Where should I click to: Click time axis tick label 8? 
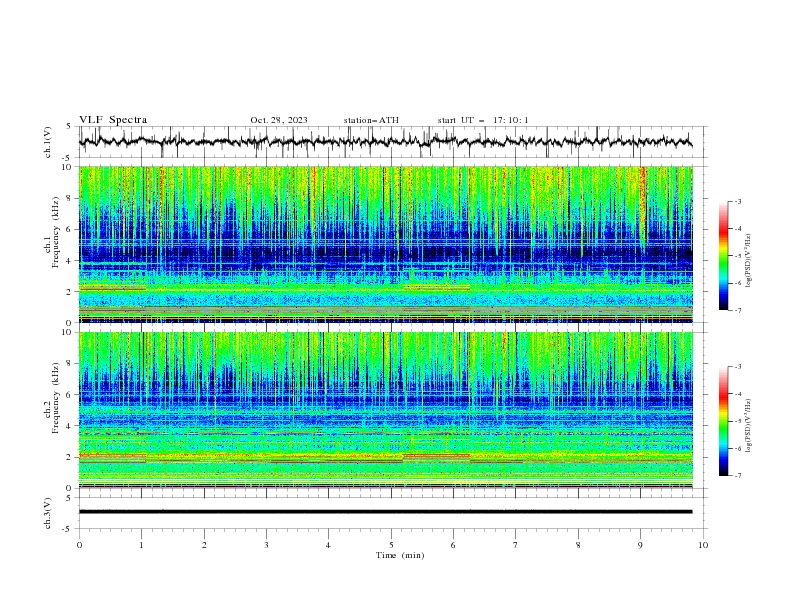[578, 545]
